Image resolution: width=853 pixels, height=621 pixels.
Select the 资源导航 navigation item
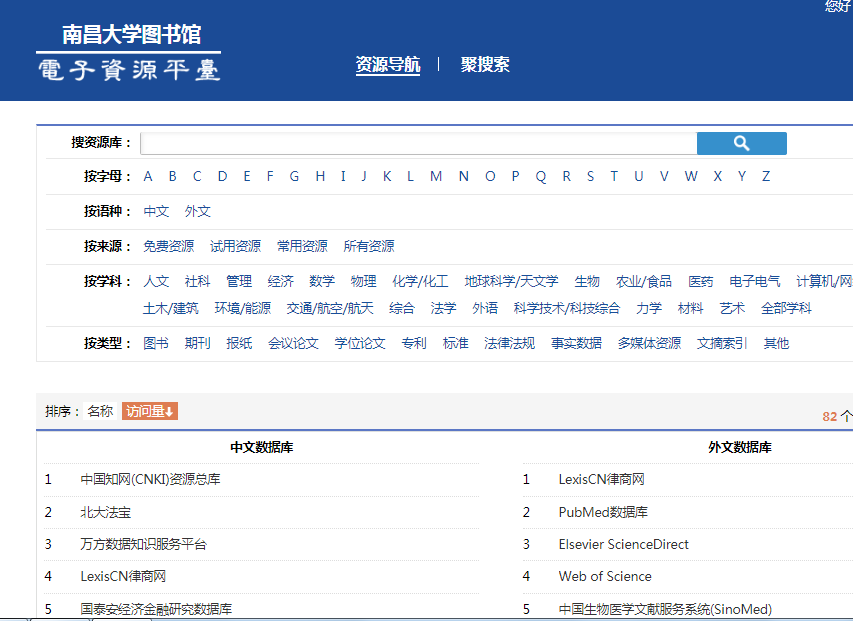[387, 62]
